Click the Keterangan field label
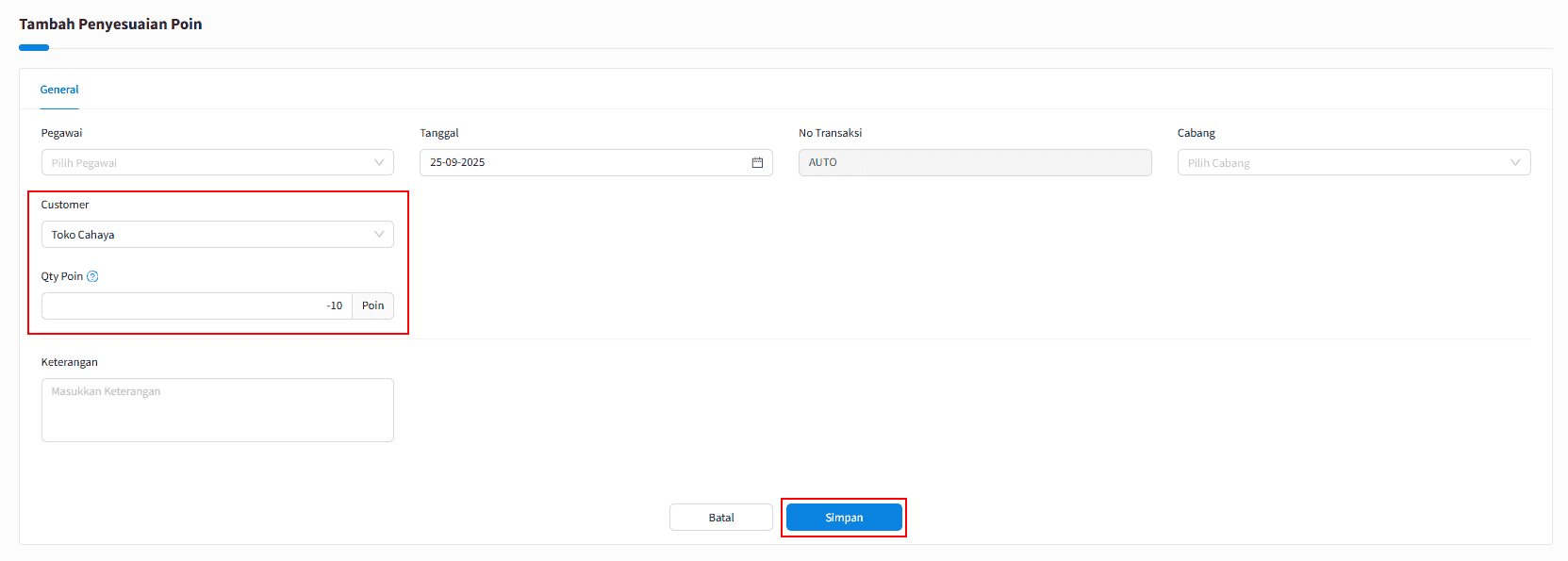Screen dimensions: 1568x561 [69, 363]
